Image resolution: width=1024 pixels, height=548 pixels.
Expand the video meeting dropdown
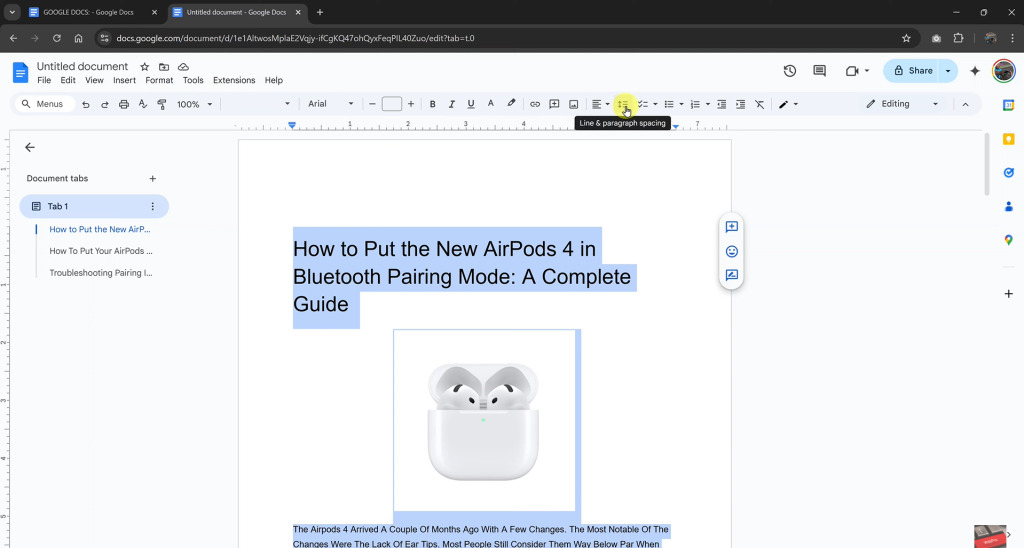coord(867,71)
